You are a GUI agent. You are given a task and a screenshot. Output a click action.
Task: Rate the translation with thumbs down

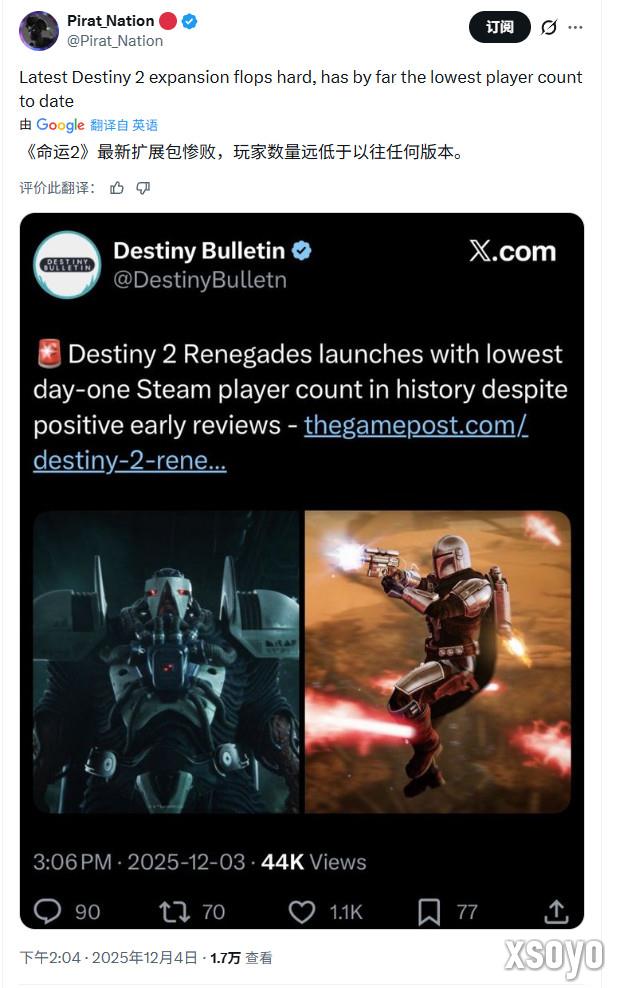coord(144,188)
